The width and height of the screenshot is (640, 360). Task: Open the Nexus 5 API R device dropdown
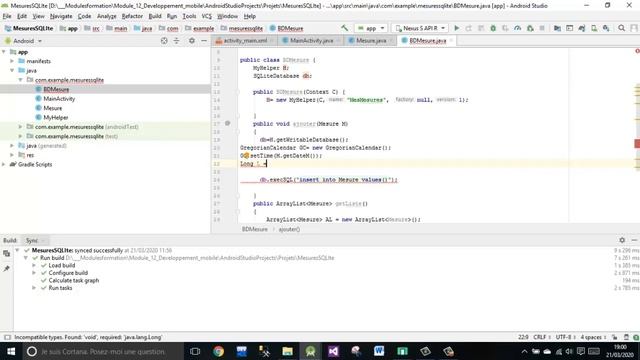pyautogui.click(x=420, y=28)
